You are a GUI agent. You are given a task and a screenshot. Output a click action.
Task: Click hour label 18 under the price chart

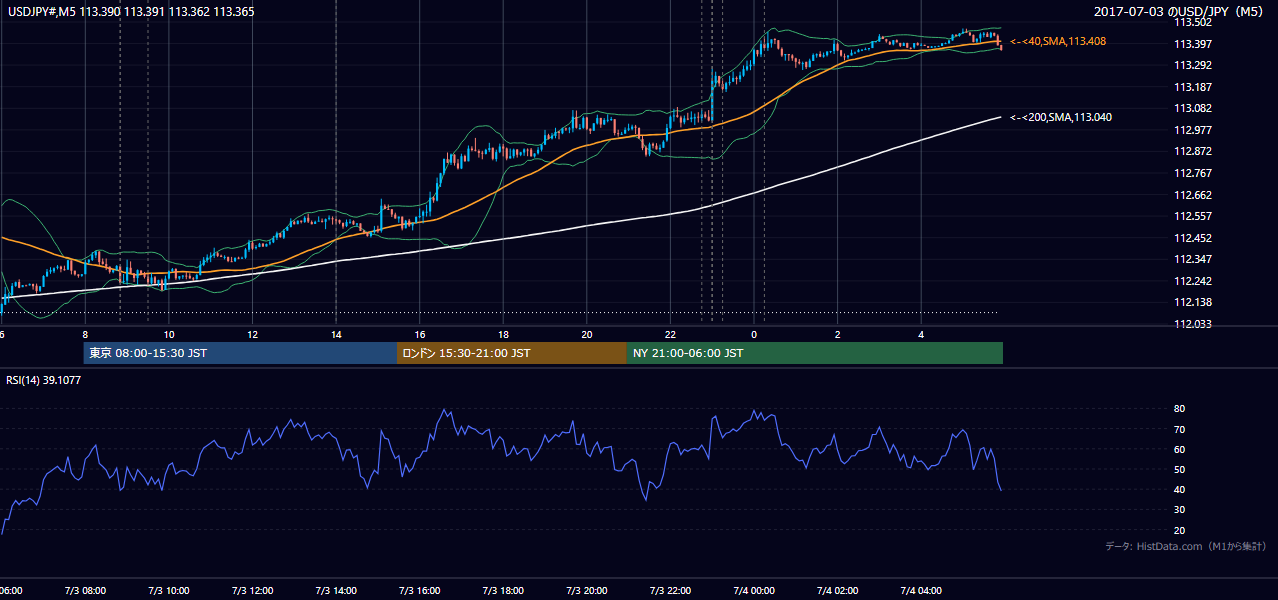point(503,335)
